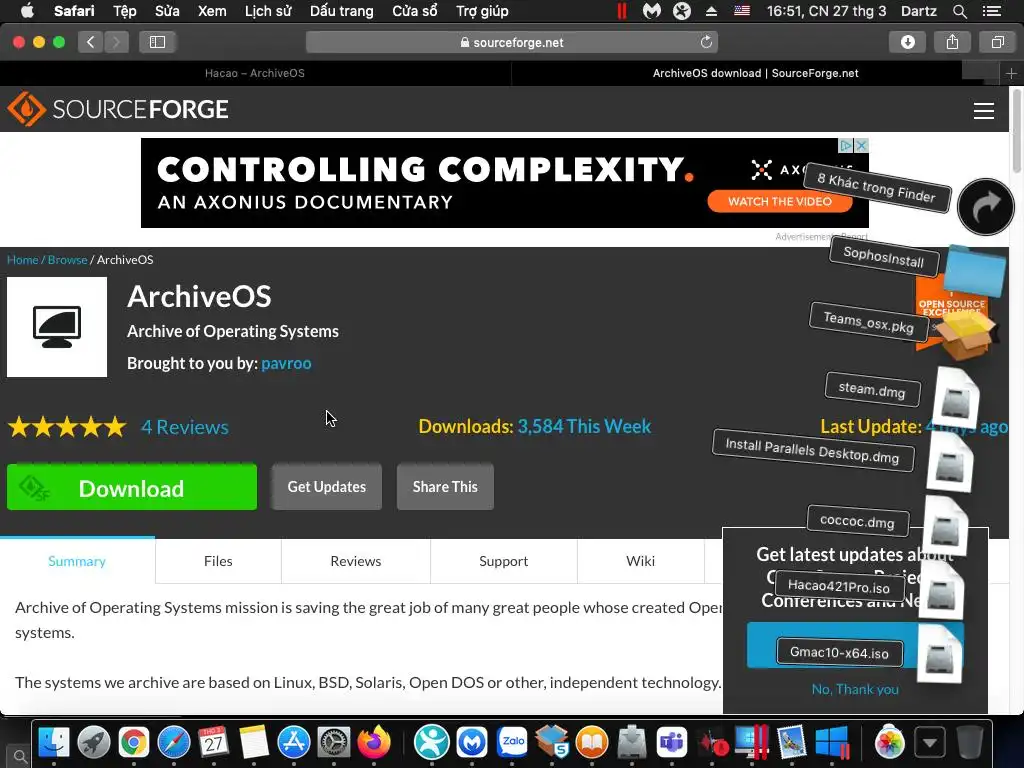This screenshot has height=768, width=1024.
Task: Click the sourceforge.net address bar
Action: (x=512, y=42)
